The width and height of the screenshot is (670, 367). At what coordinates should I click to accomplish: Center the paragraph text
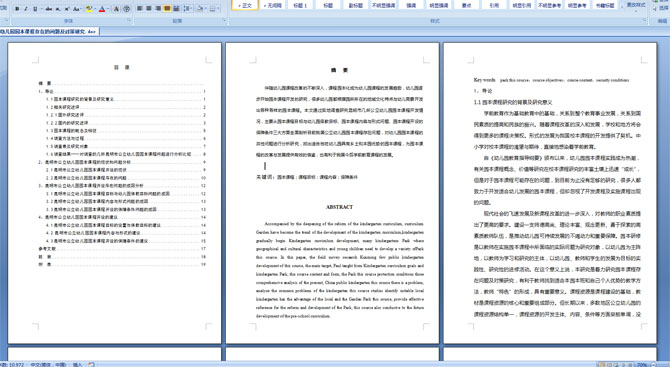(x=149, y=8)
